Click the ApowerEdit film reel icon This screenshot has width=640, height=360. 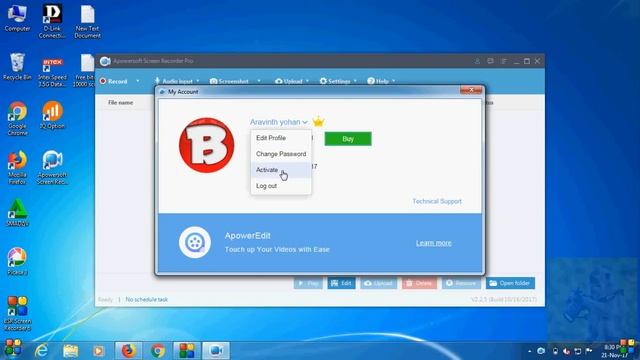click(195, 242)
